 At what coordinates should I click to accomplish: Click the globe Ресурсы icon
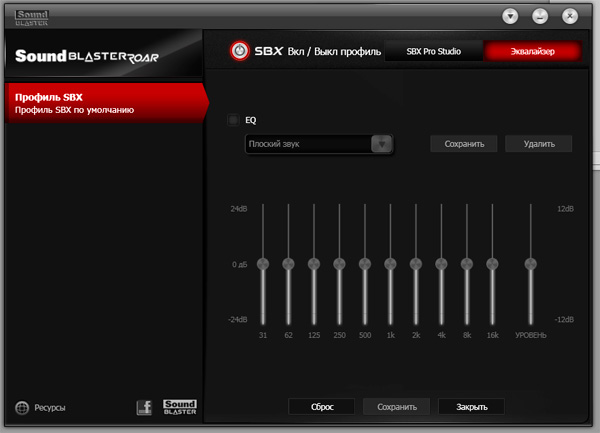(x=22, y=408)
